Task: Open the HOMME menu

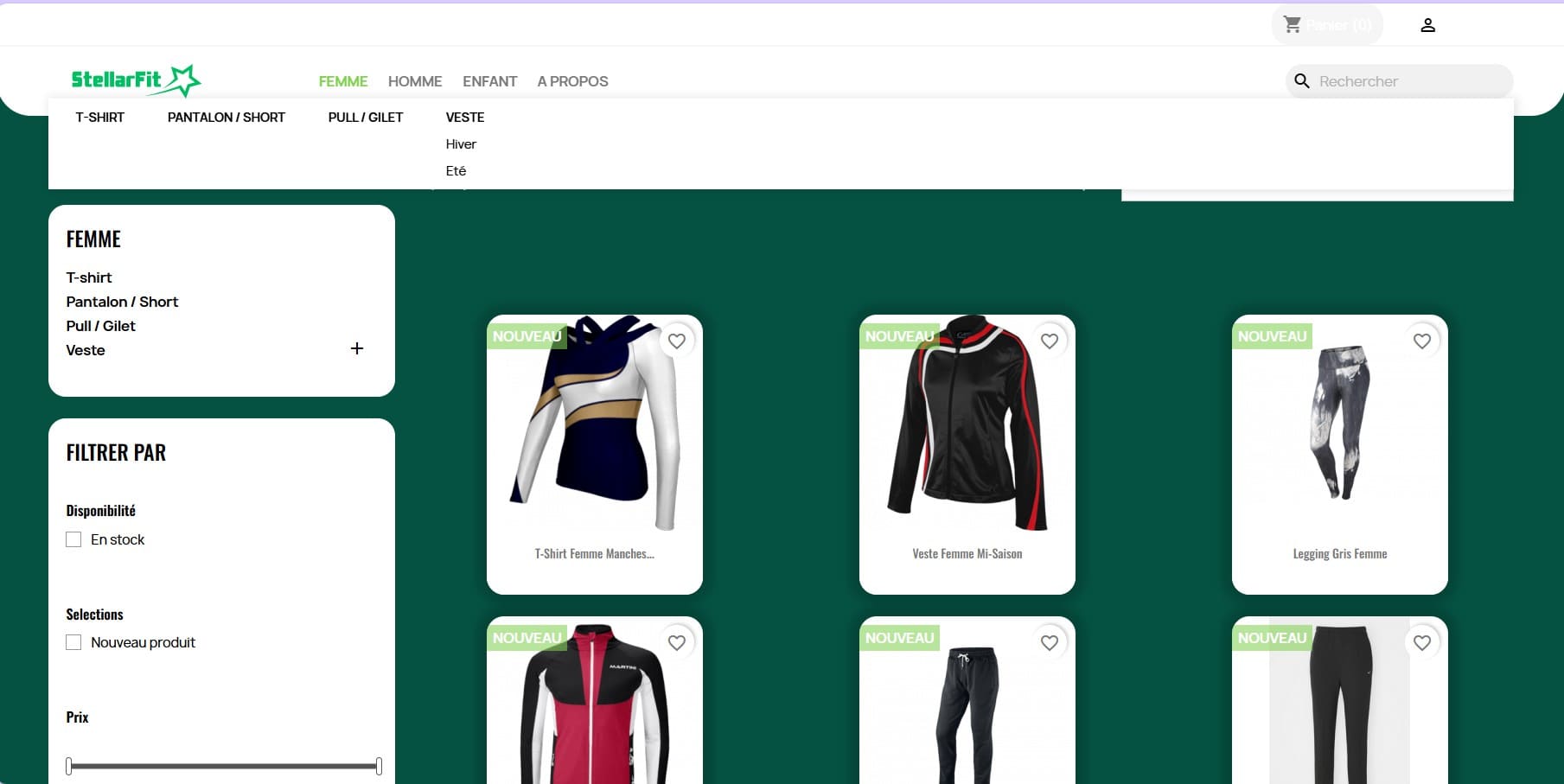Action: (415, 81)
